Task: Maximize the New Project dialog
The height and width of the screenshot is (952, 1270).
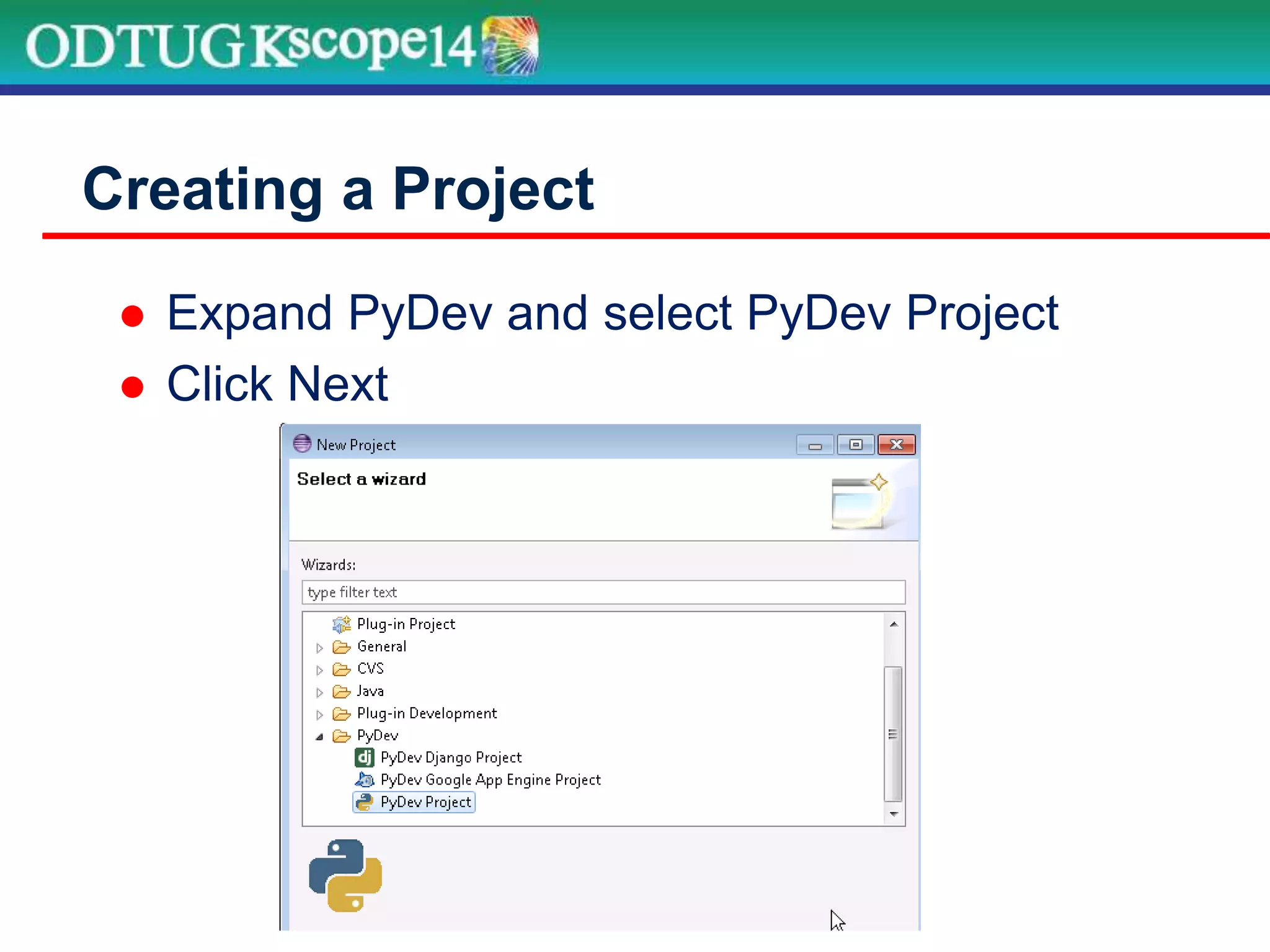Action: 856,445
